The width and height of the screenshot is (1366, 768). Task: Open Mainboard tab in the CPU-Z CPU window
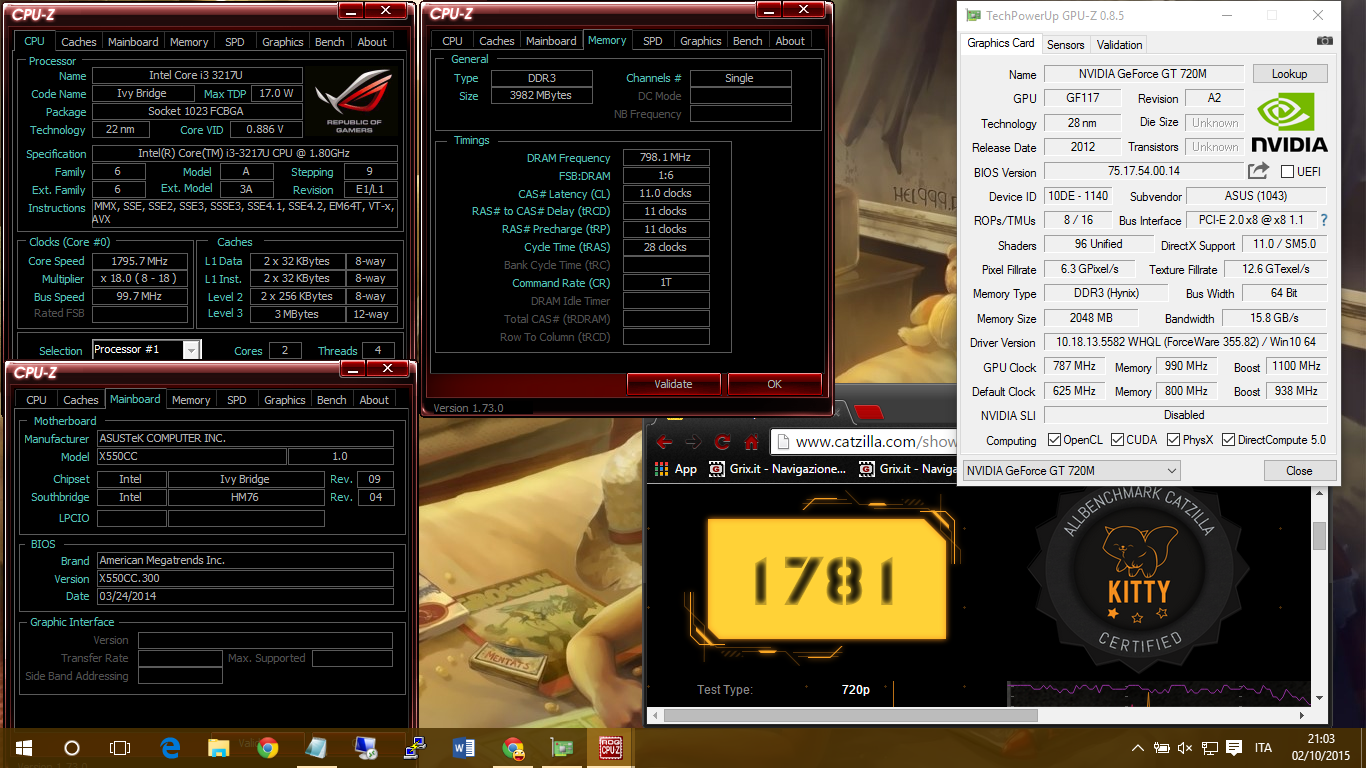tap(133, 42)
